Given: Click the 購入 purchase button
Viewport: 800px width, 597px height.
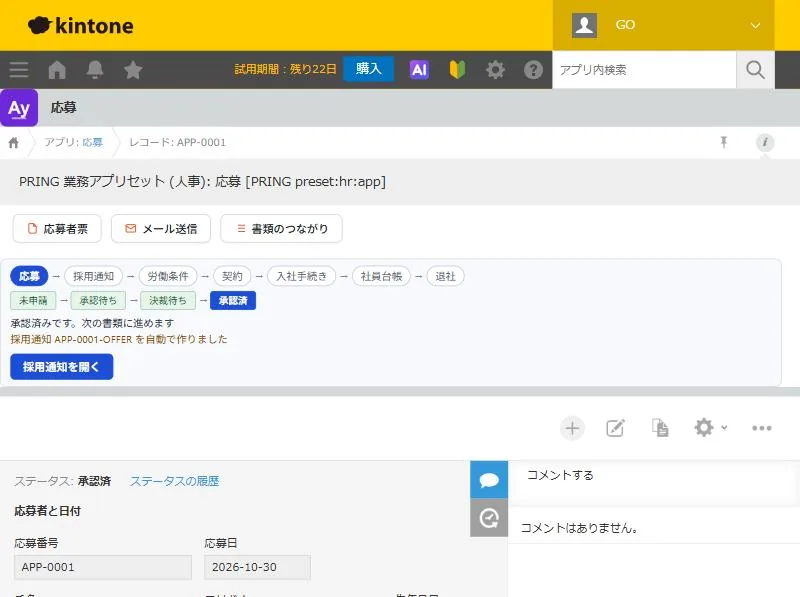Looking at the screenshot, I should tap(368, 69).
